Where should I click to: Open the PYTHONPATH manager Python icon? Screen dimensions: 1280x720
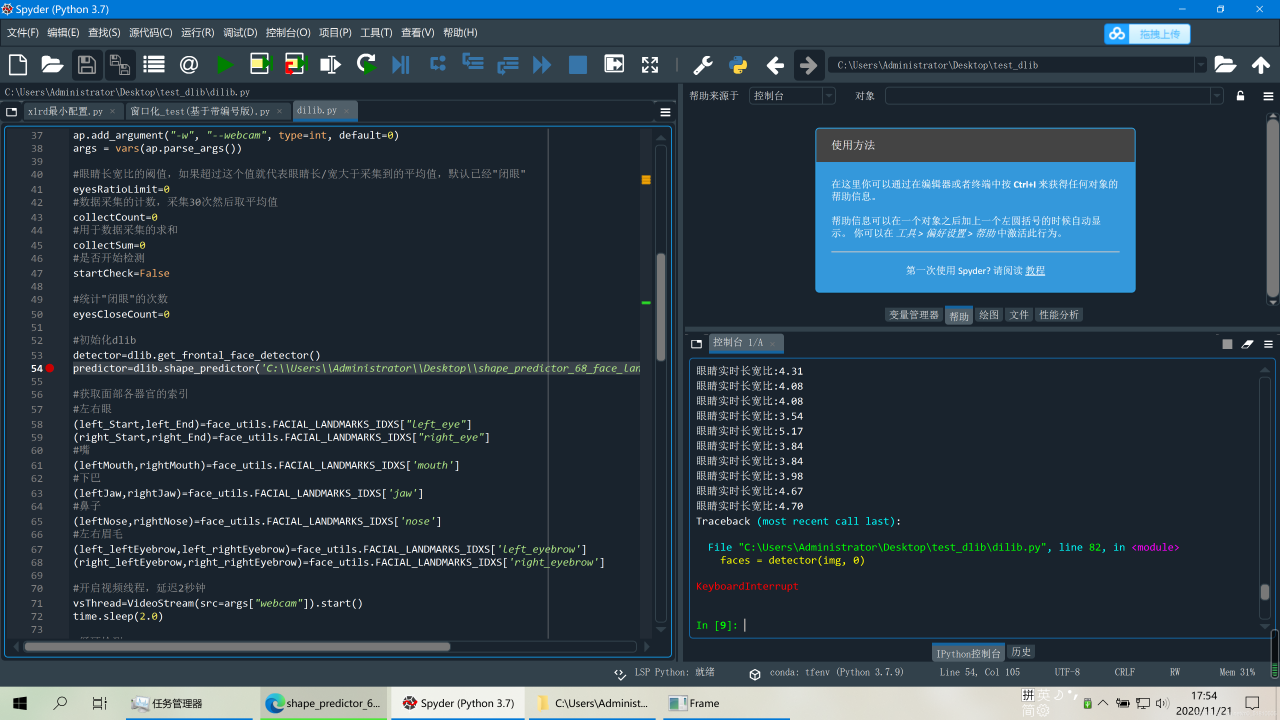pos(739,65)
